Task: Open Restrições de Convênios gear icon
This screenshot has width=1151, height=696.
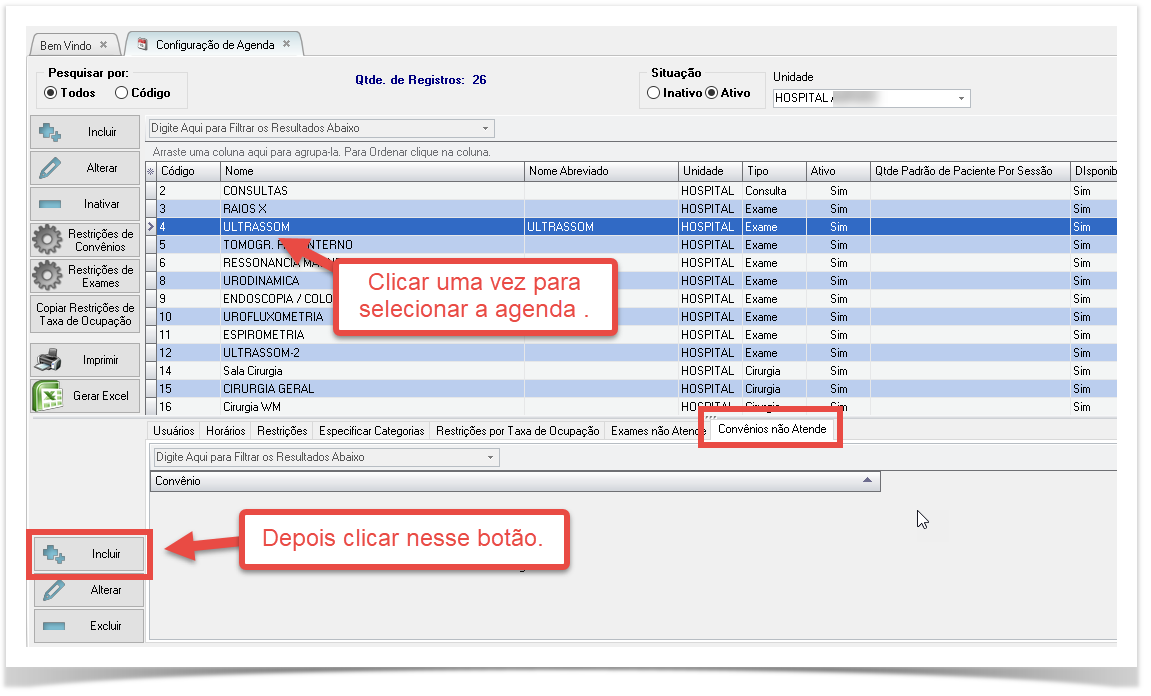Action: tap(47, 241)
